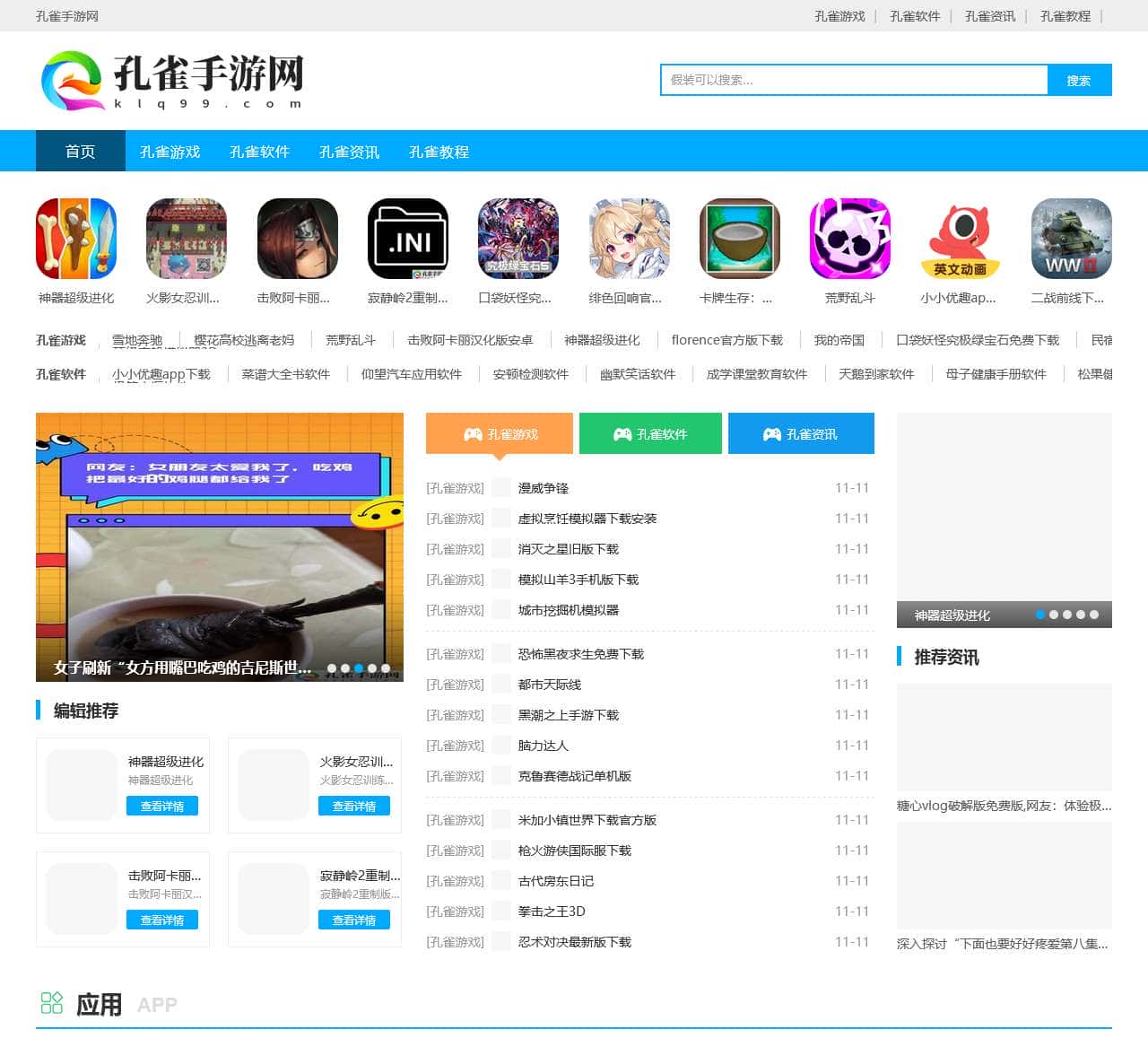Open the 雪地奔驰 tag link

tap(137, 340)
